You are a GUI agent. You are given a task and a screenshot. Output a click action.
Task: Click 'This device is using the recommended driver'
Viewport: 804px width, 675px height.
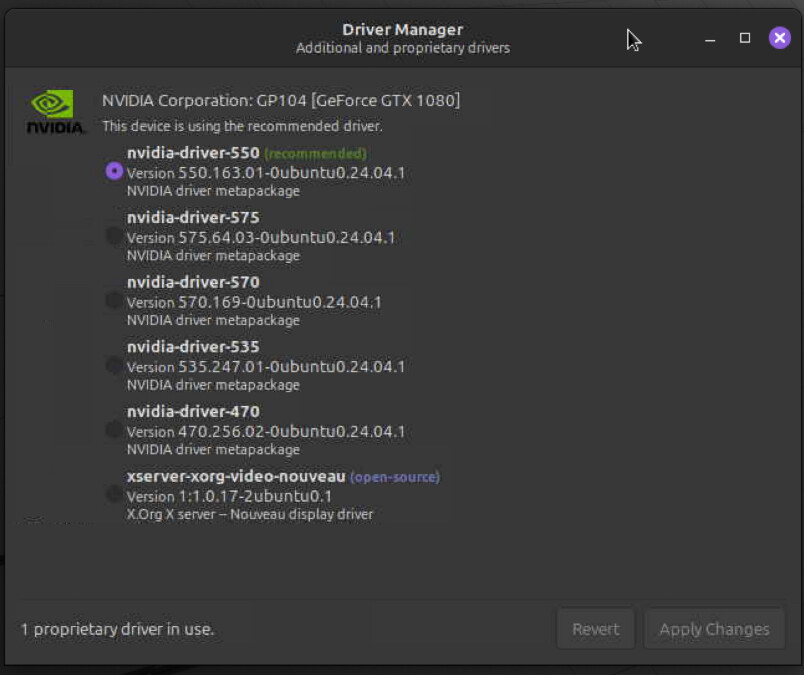pos(242,126)
